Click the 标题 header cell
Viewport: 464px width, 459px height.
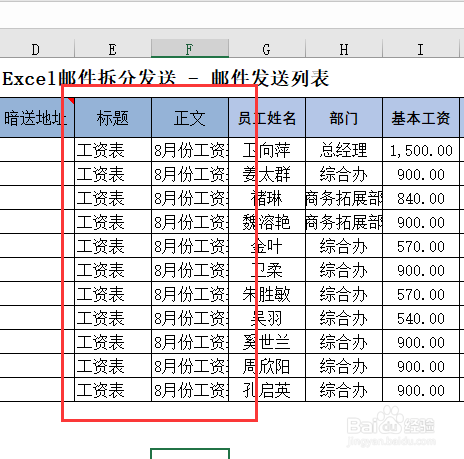point(113,118)
